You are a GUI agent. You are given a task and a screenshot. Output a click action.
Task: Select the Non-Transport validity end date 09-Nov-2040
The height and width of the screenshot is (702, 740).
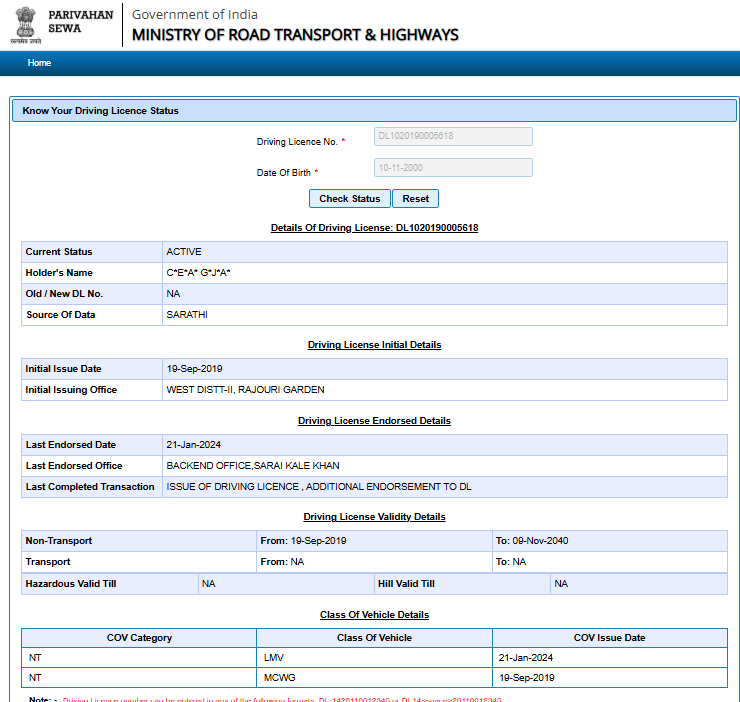pos(532,541)
